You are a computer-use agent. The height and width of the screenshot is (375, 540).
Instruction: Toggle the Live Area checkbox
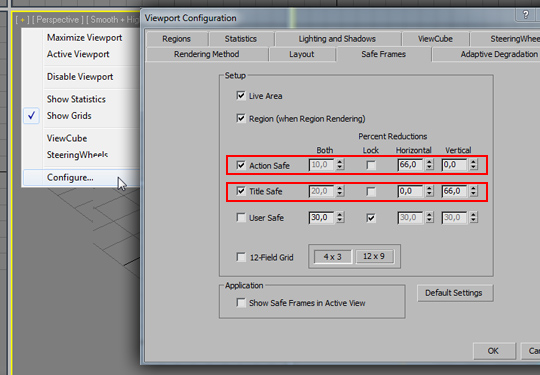[x=241, y=95]
